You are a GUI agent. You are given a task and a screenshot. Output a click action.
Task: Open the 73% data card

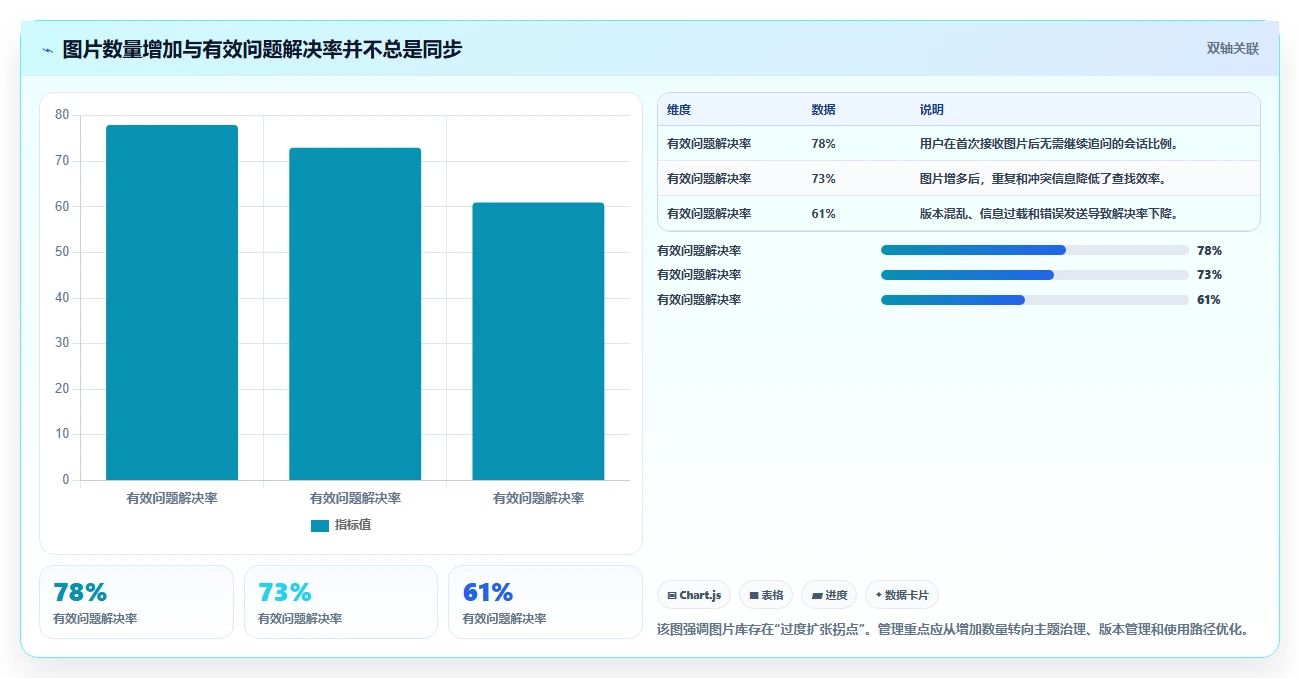[341, 602]
